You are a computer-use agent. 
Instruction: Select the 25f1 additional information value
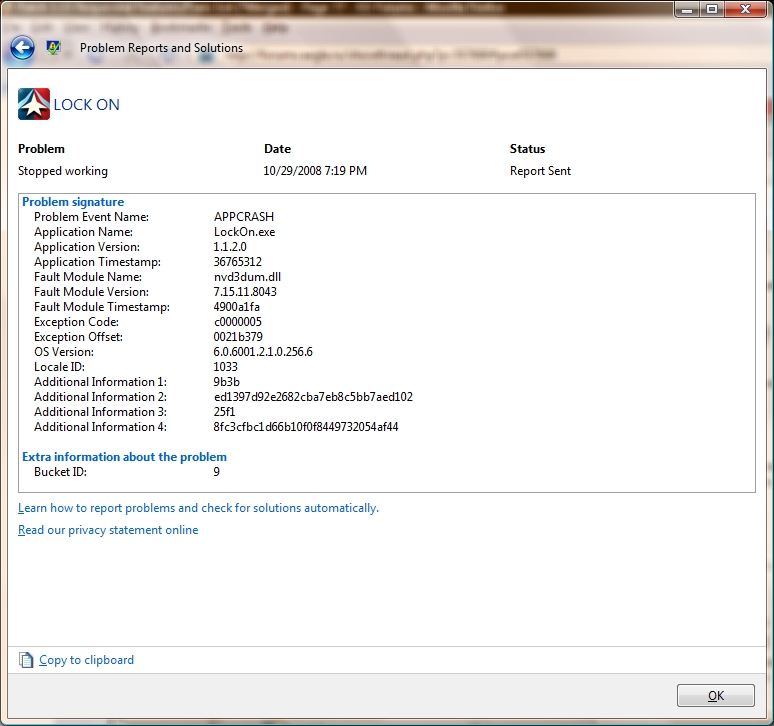224,412
